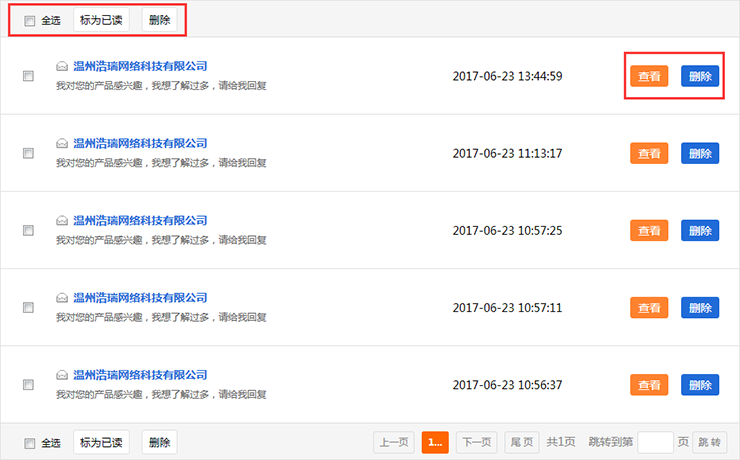Image resolution: width=740 pixels, height=460 pixels.
Task: Open company link in the 13:44:59 message
Action: (x=140, y=66)
